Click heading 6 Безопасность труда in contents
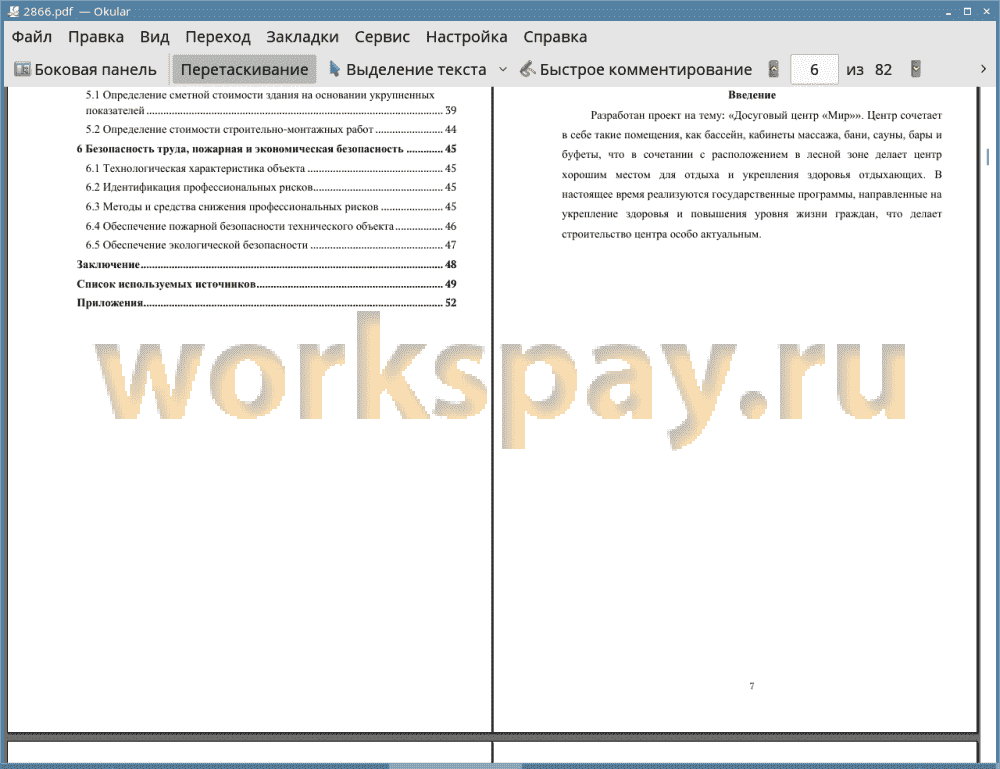This screenshot has width=1000, height=769. [x=266, y=149]
